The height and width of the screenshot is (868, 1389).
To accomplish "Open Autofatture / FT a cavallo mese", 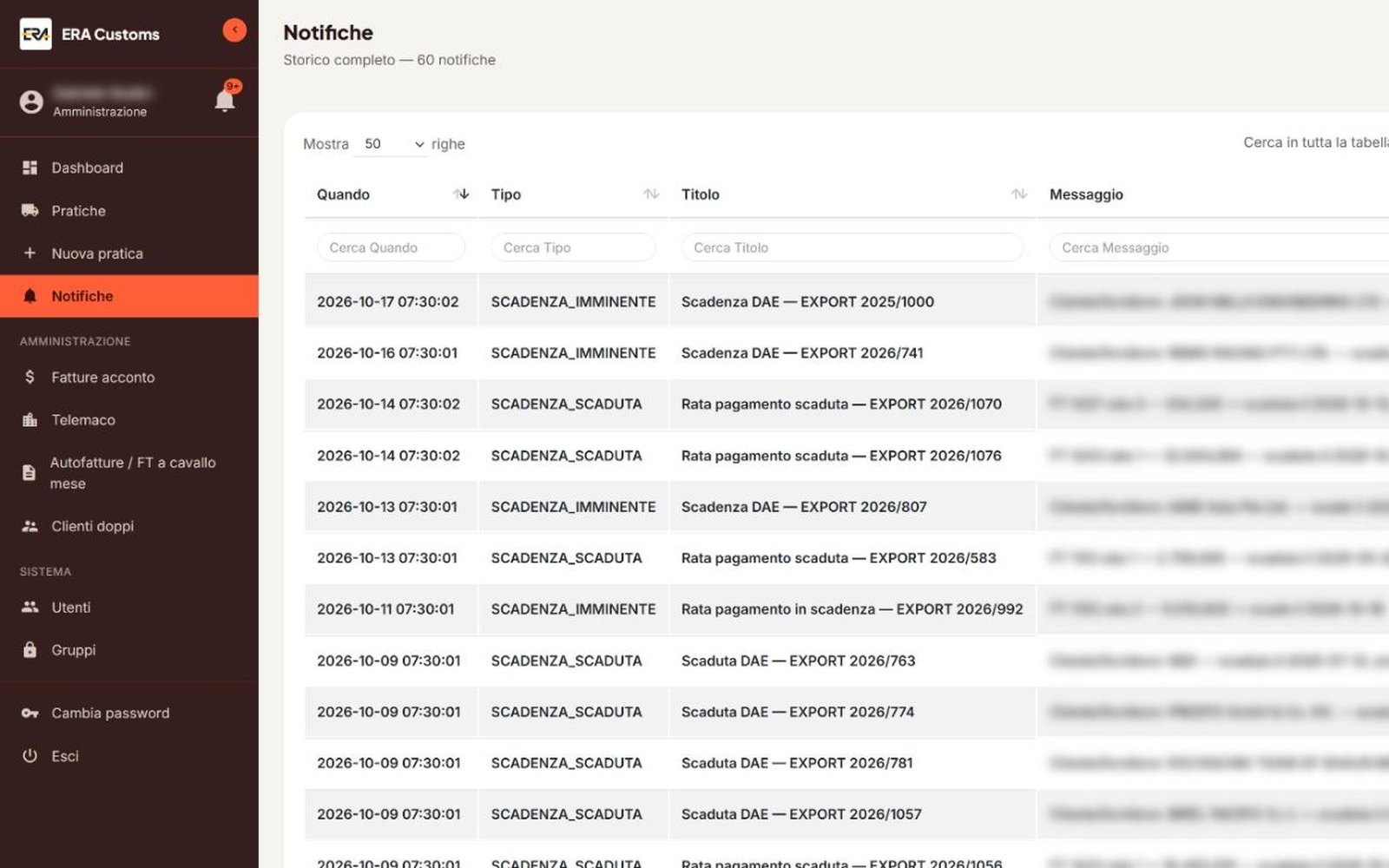I will pyautogui.click(x=129, y=473).
